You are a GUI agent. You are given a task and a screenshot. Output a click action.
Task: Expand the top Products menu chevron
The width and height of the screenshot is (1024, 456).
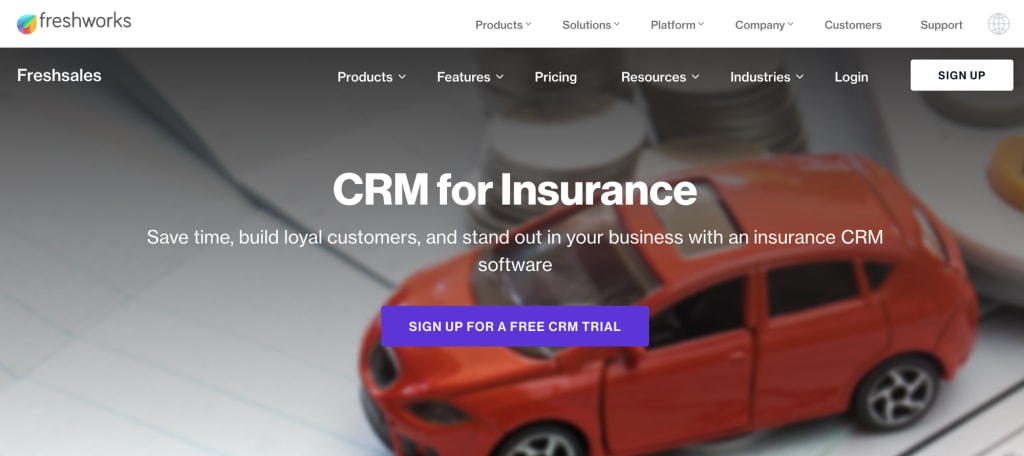(528, 24)
